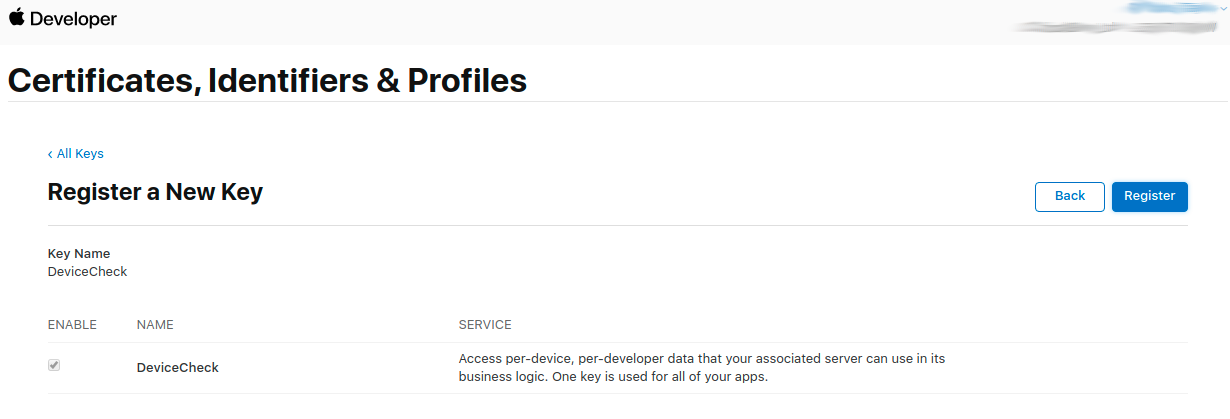Go to the Developer home link
Viewport: 1230px width, 419px height.
tap(73, 19)
